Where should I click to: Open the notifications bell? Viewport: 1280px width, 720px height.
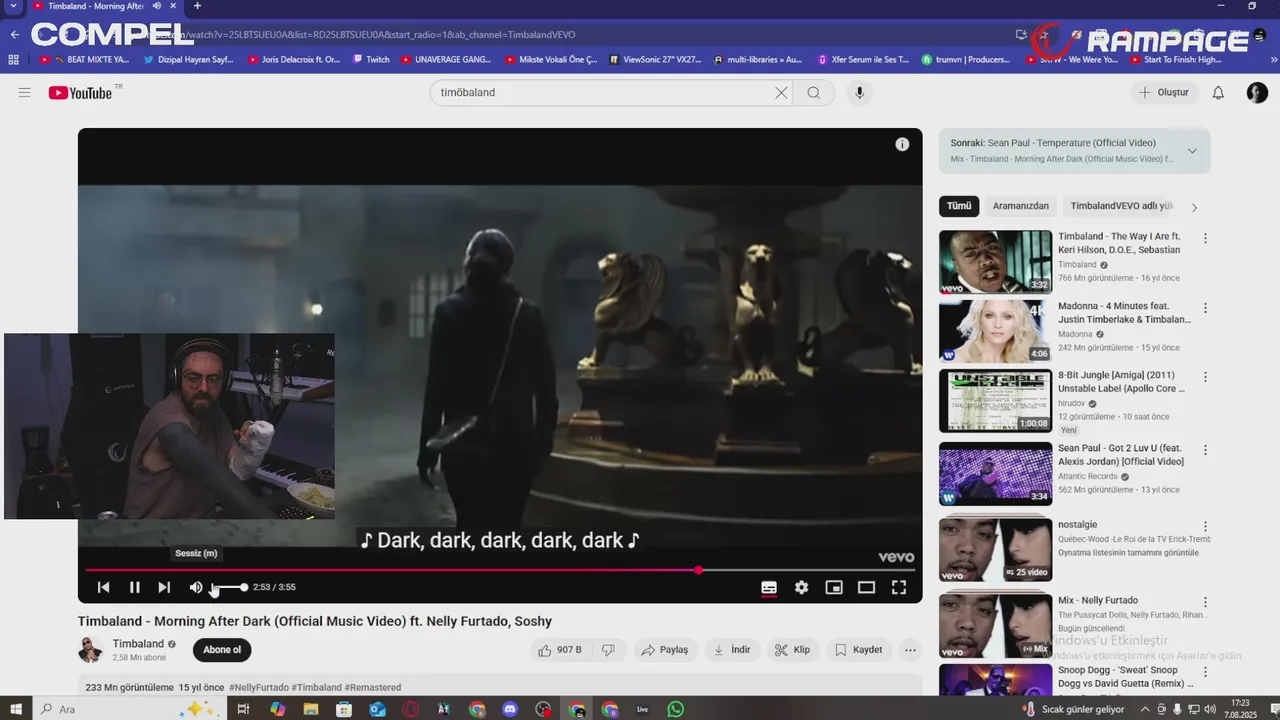(x=1218, y=93)
